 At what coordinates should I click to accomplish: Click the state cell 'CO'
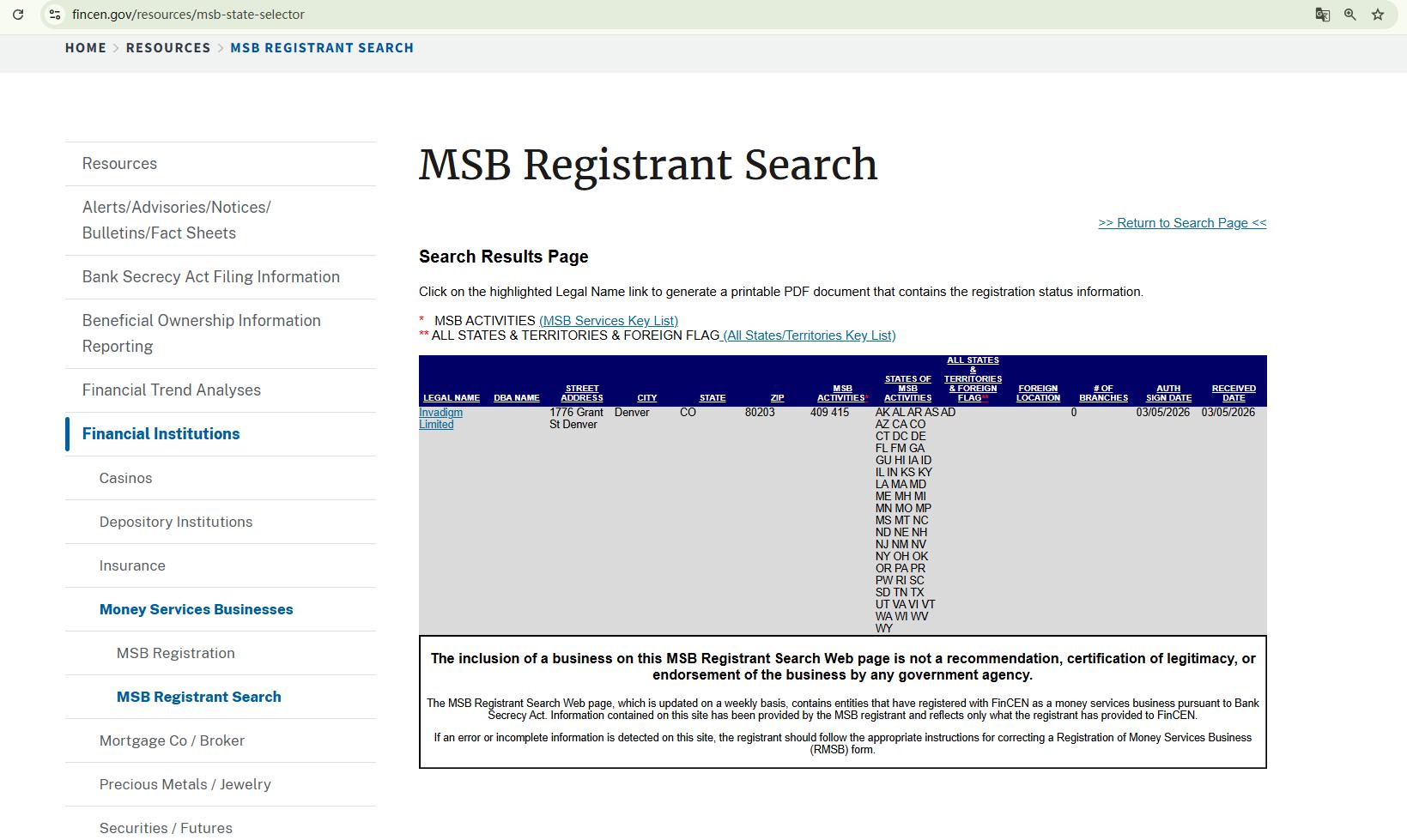pyautogui.click(x=688, y=413)
